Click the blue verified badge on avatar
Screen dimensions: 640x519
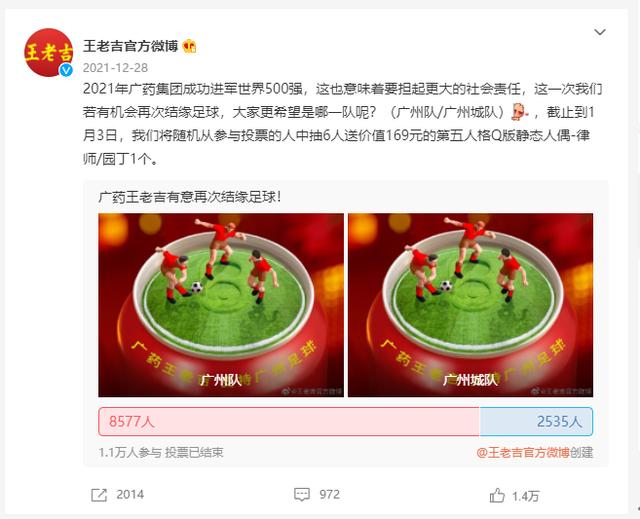[66, 70]
